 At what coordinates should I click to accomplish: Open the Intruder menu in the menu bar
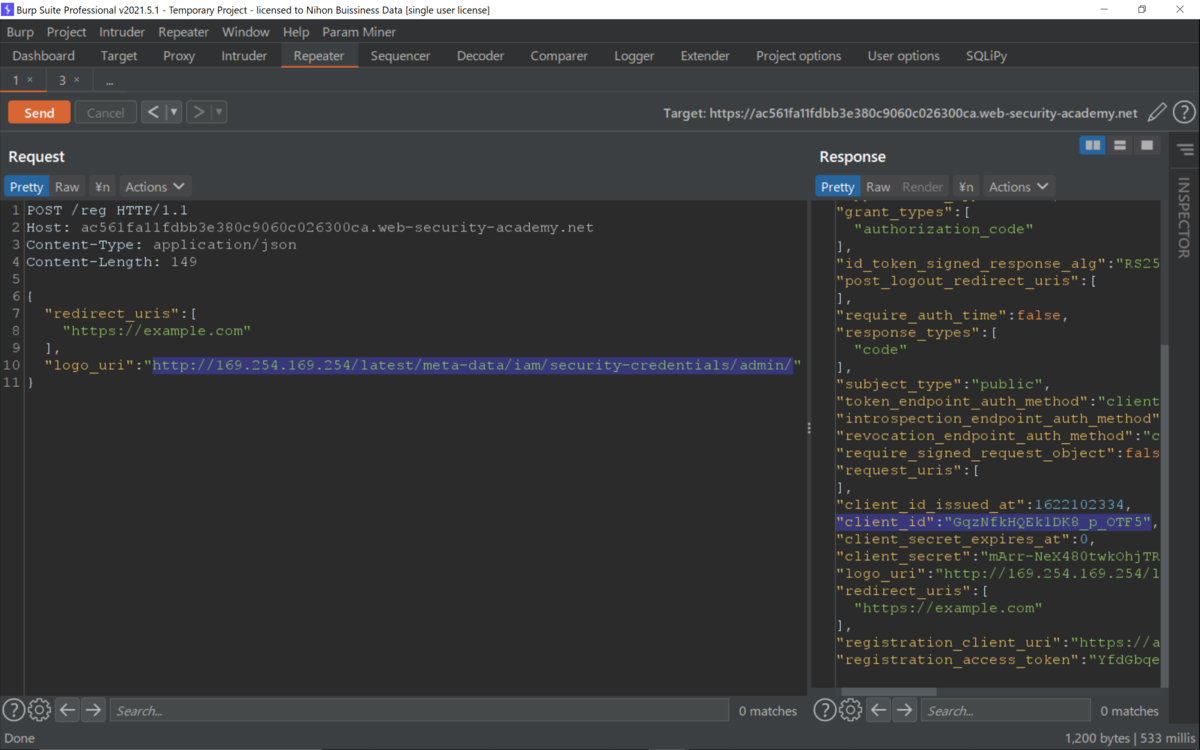[x=122, y=32]
